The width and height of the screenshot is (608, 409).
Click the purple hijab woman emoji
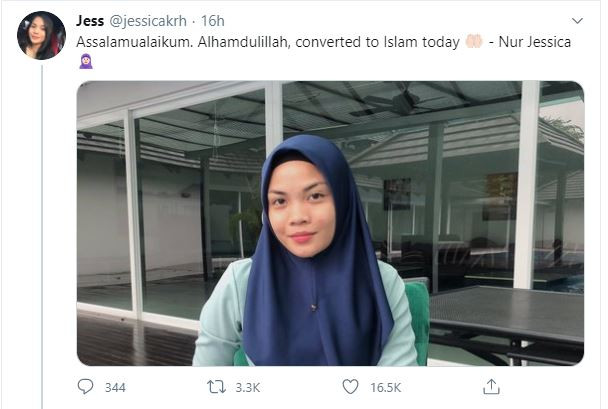(86, 61)
